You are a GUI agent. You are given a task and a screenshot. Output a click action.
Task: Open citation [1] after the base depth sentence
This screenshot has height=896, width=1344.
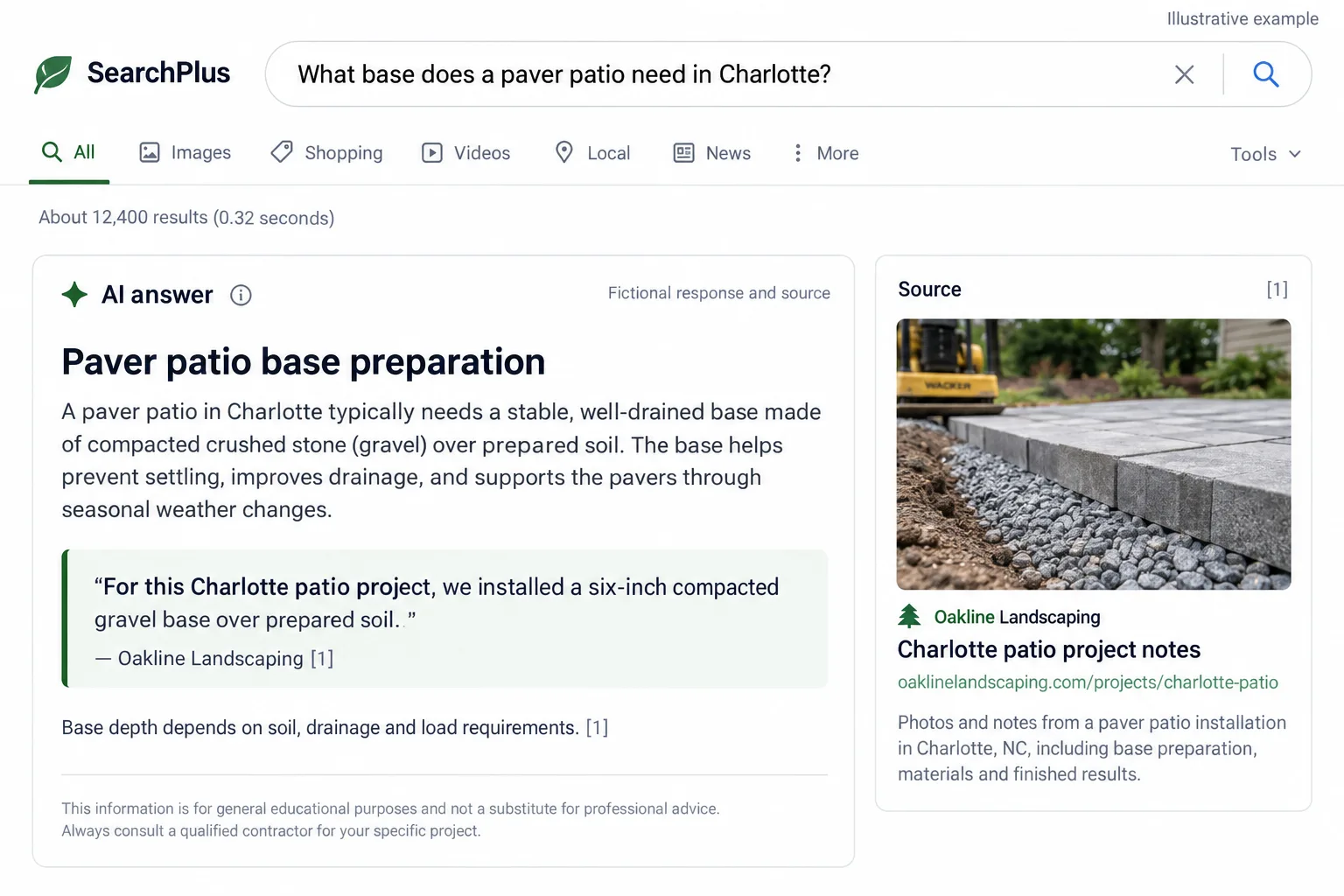[597, 727]
